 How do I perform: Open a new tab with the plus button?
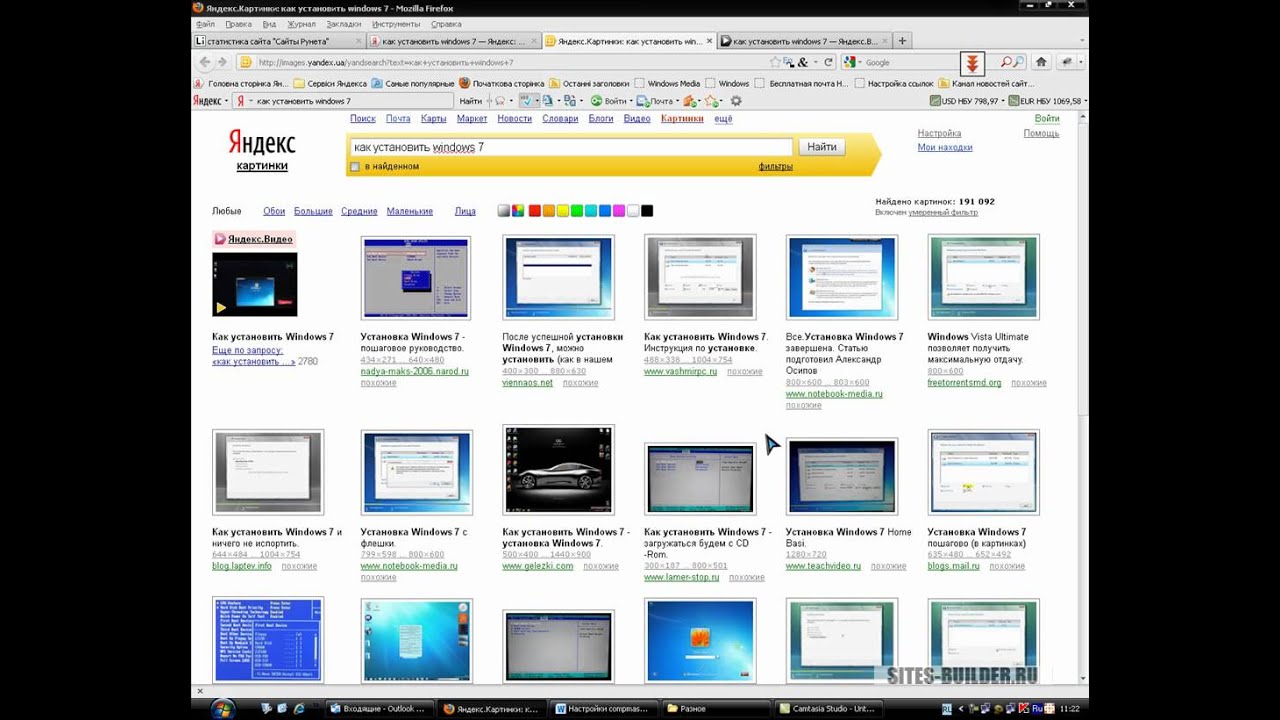point(902,41)
